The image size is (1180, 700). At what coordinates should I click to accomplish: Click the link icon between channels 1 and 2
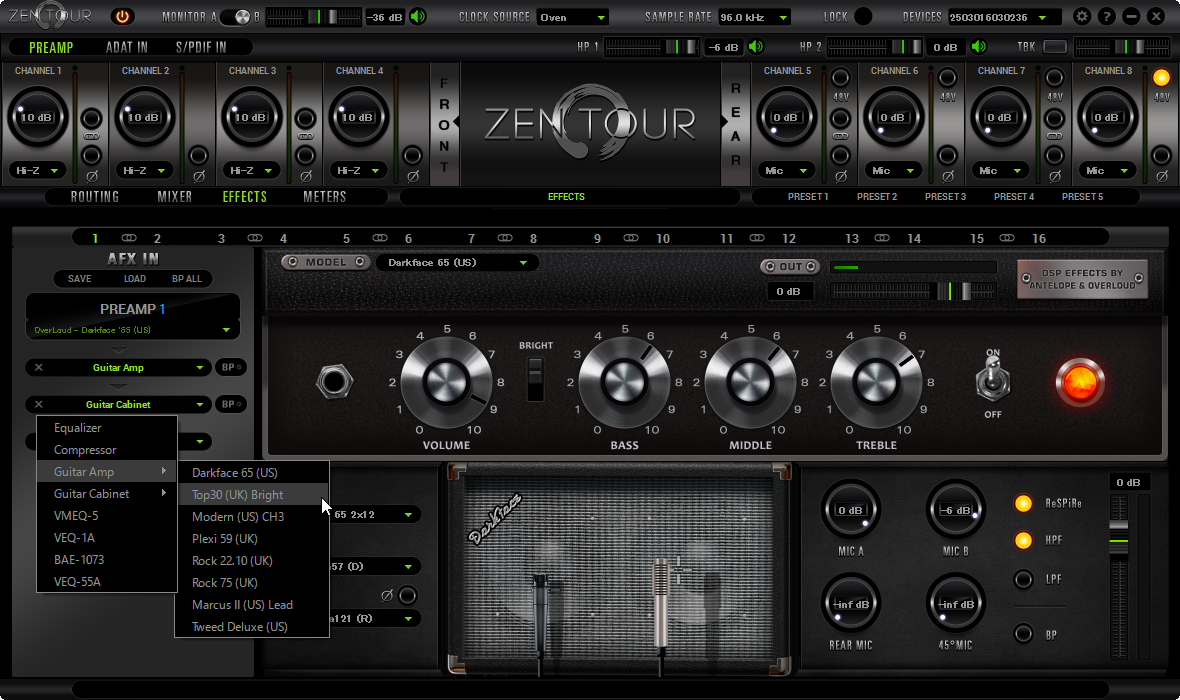92,136
